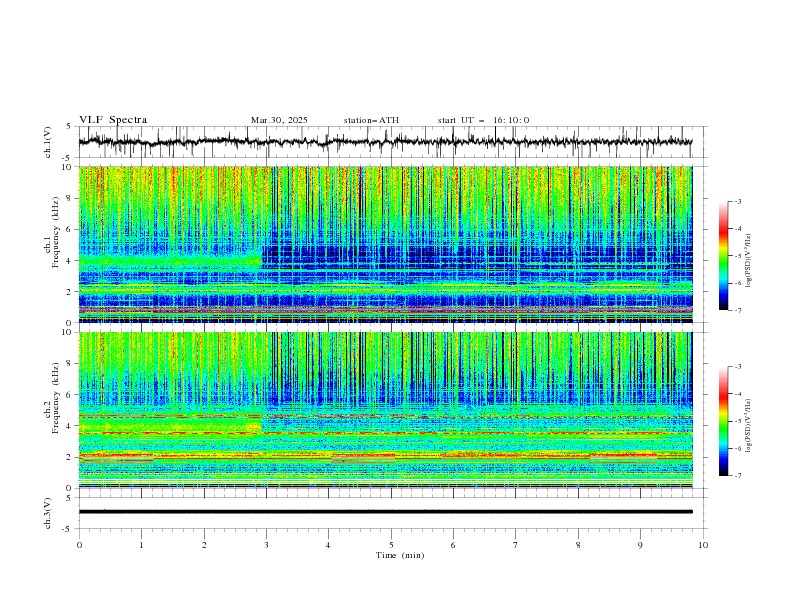Click time axis tick label "5"
Viewport: 792px width, 612px height.
click(391, 545)
